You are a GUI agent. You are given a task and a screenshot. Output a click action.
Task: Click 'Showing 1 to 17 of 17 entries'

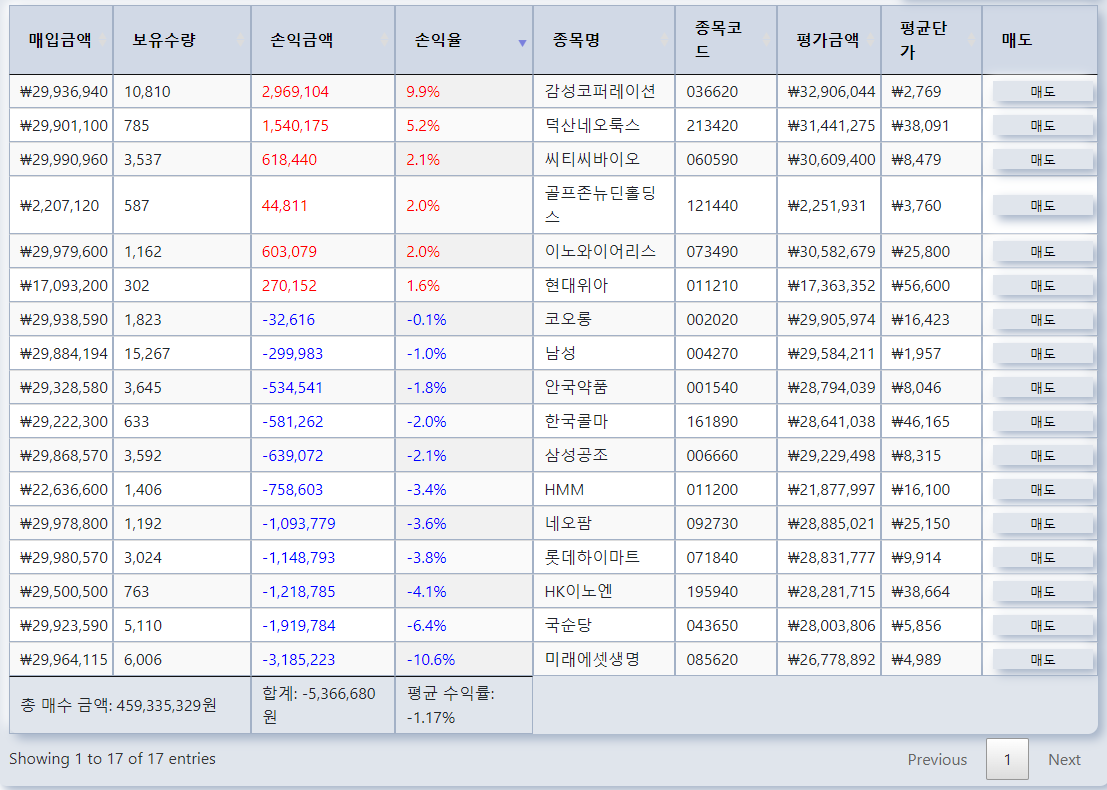click(x=112, y=759)
